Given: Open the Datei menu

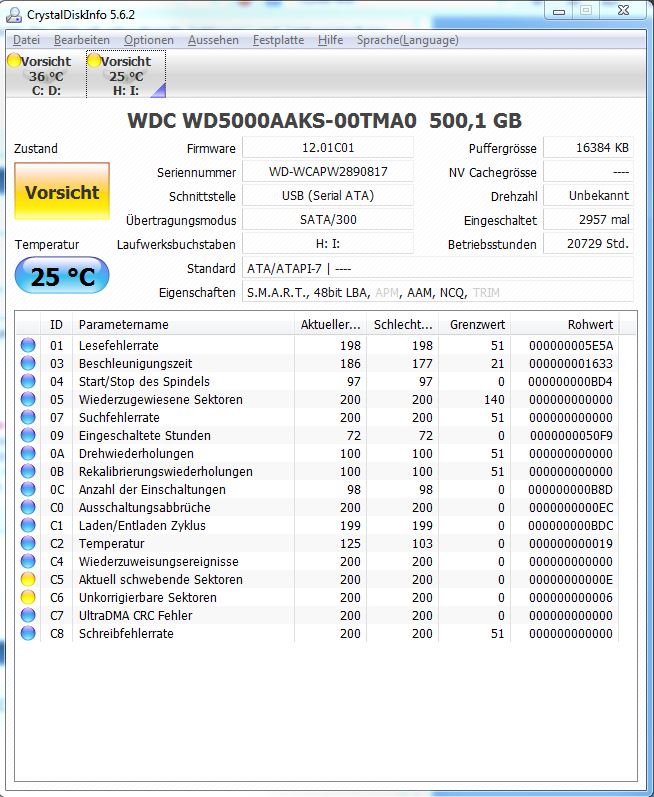Looking at the screenshot, I should tap(26, 40).
